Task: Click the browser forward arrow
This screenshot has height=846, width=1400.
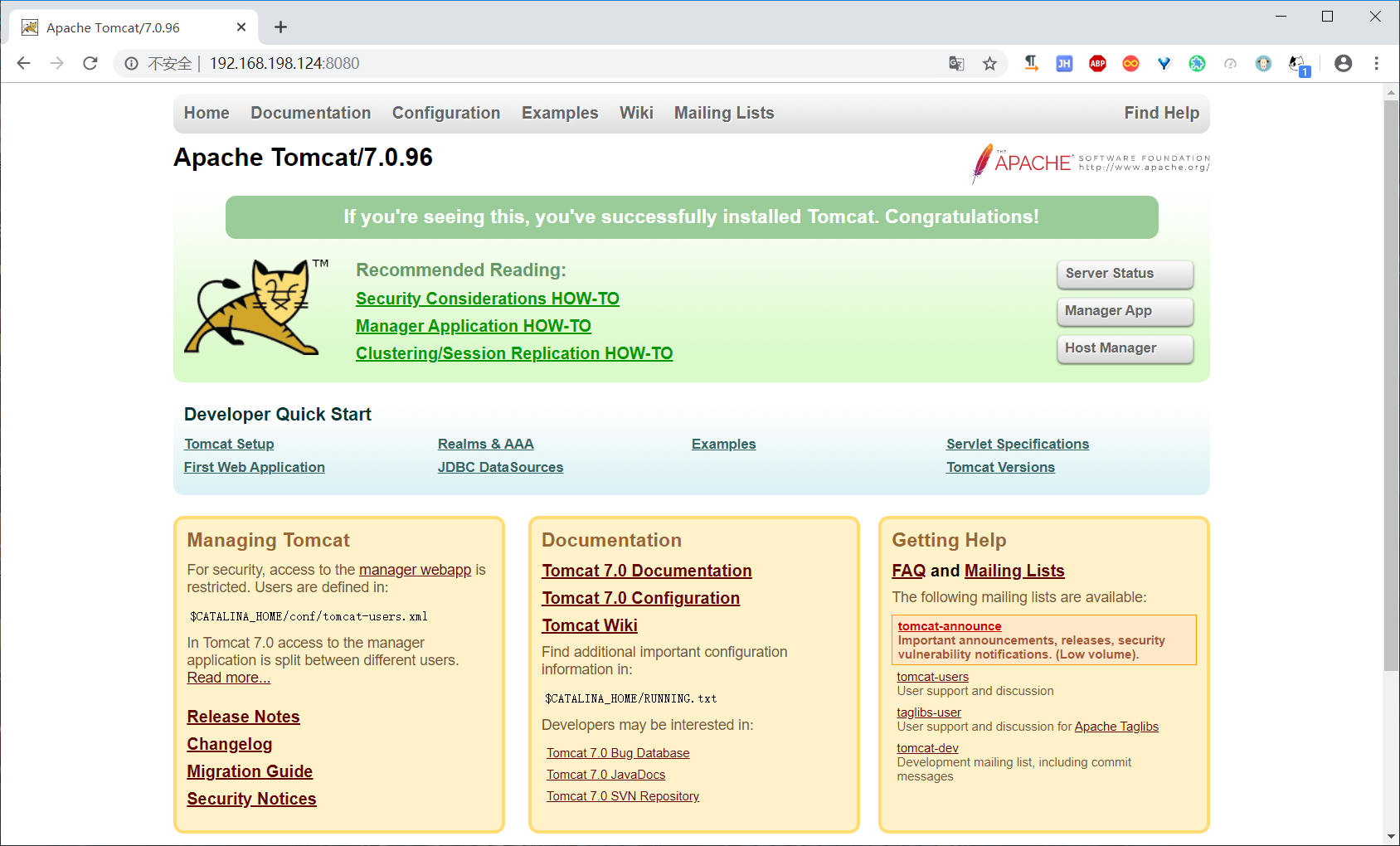Action: 56,63
